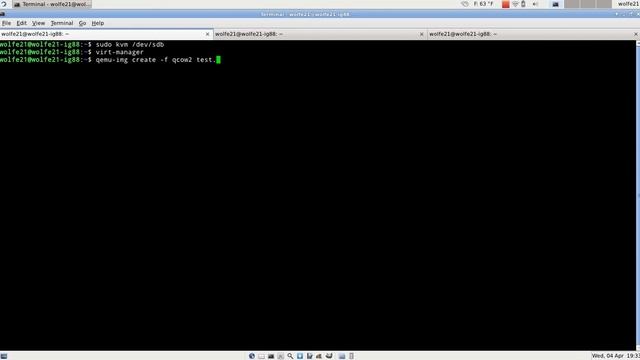The height and width of the screenshot is (360, 640).
Task: Open the volume control icon
Action: point(535,4)
